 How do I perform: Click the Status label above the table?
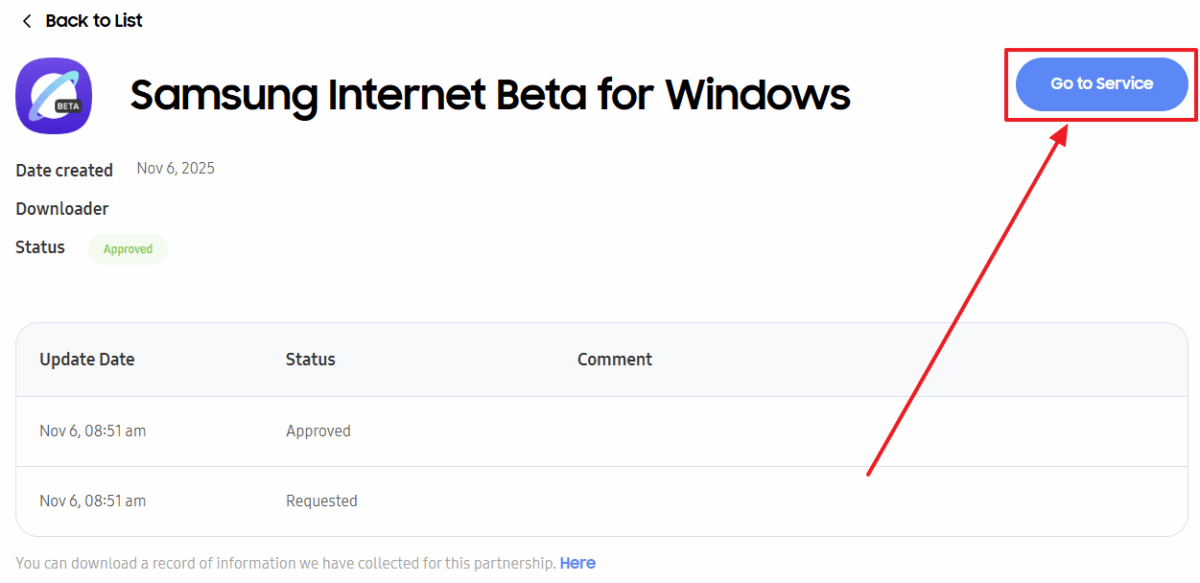tap(40, 247)
